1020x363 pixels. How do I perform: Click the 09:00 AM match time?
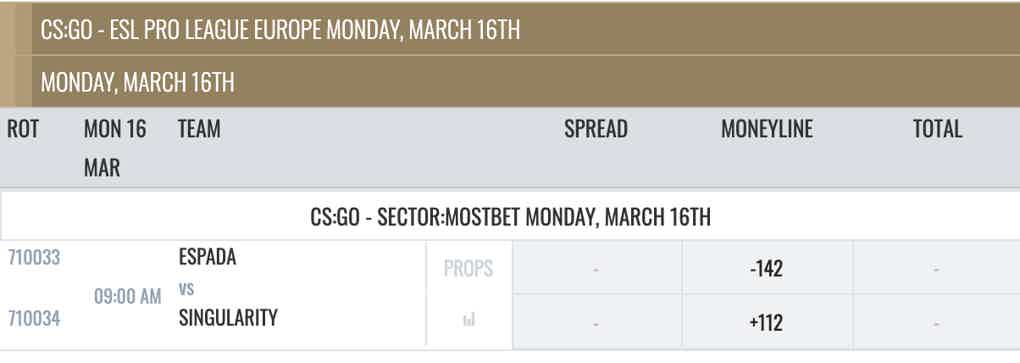click(x=128, y=297)
